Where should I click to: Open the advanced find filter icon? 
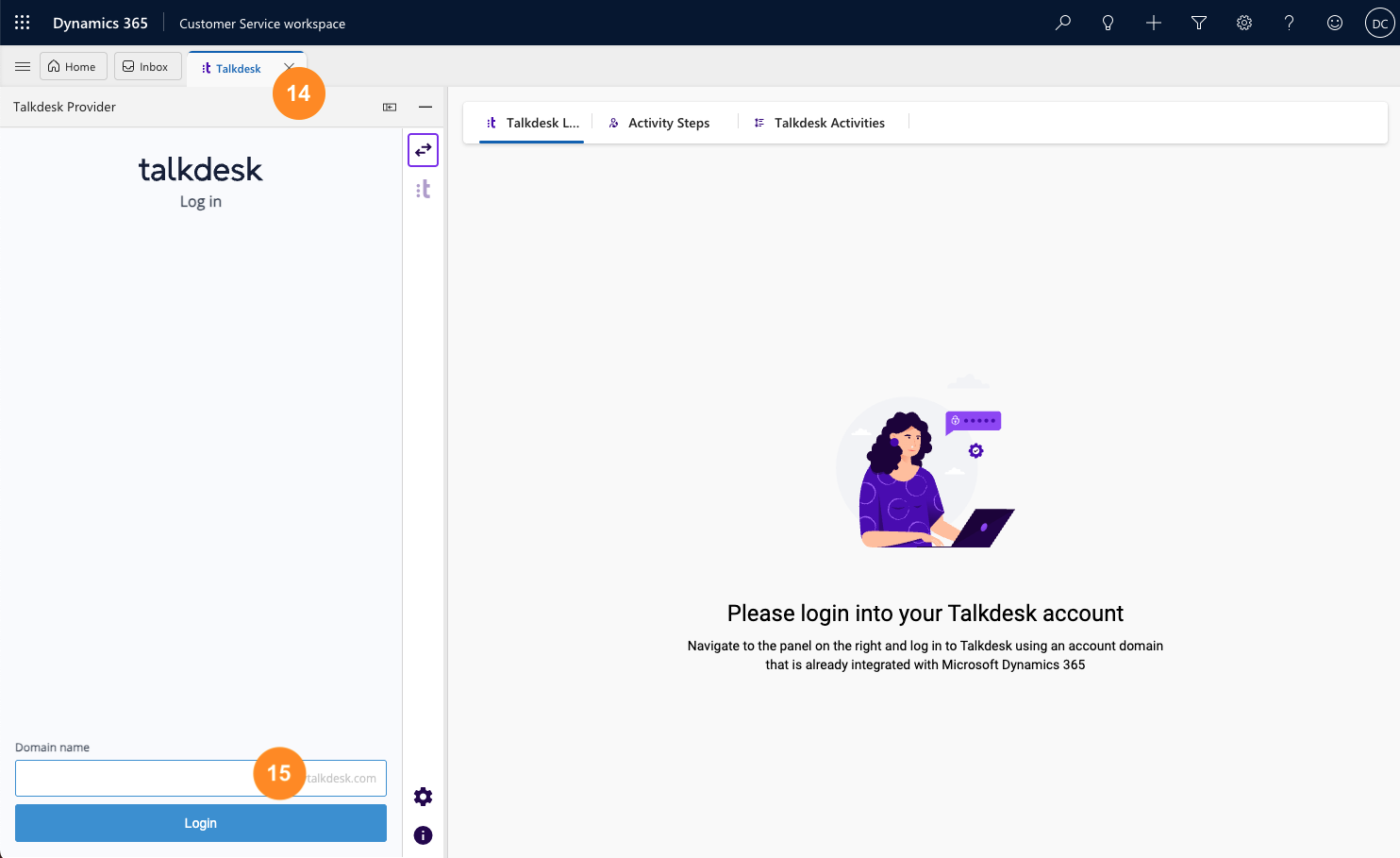(x=1199, y=23)
